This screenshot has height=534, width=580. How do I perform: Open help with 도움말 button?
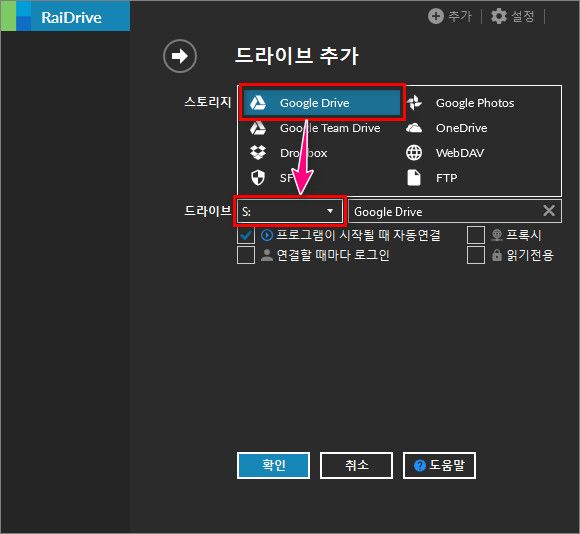[x=439, y=465]
